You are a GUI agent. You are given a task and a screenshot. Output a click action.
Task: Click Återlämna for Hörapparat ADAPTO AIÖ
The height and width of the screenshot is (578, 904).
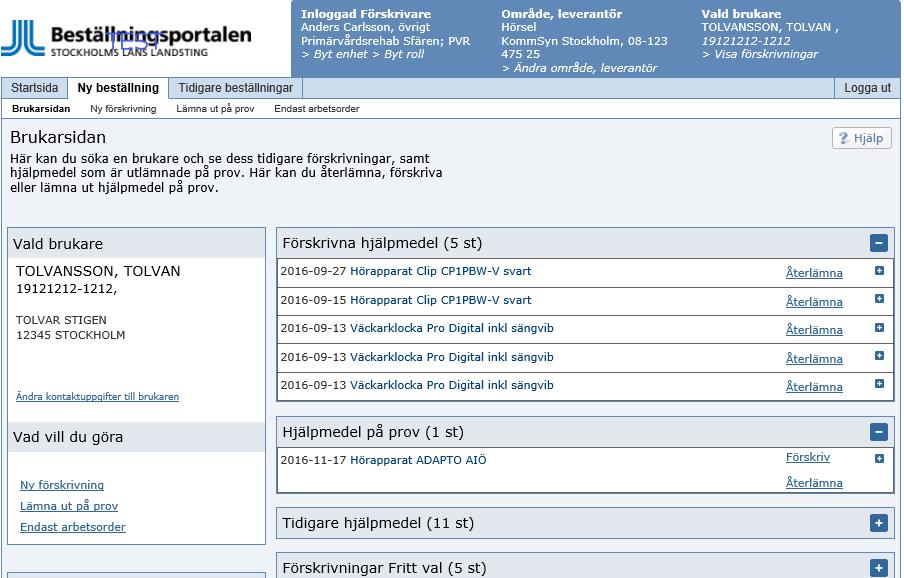click(x=814, y=483)
